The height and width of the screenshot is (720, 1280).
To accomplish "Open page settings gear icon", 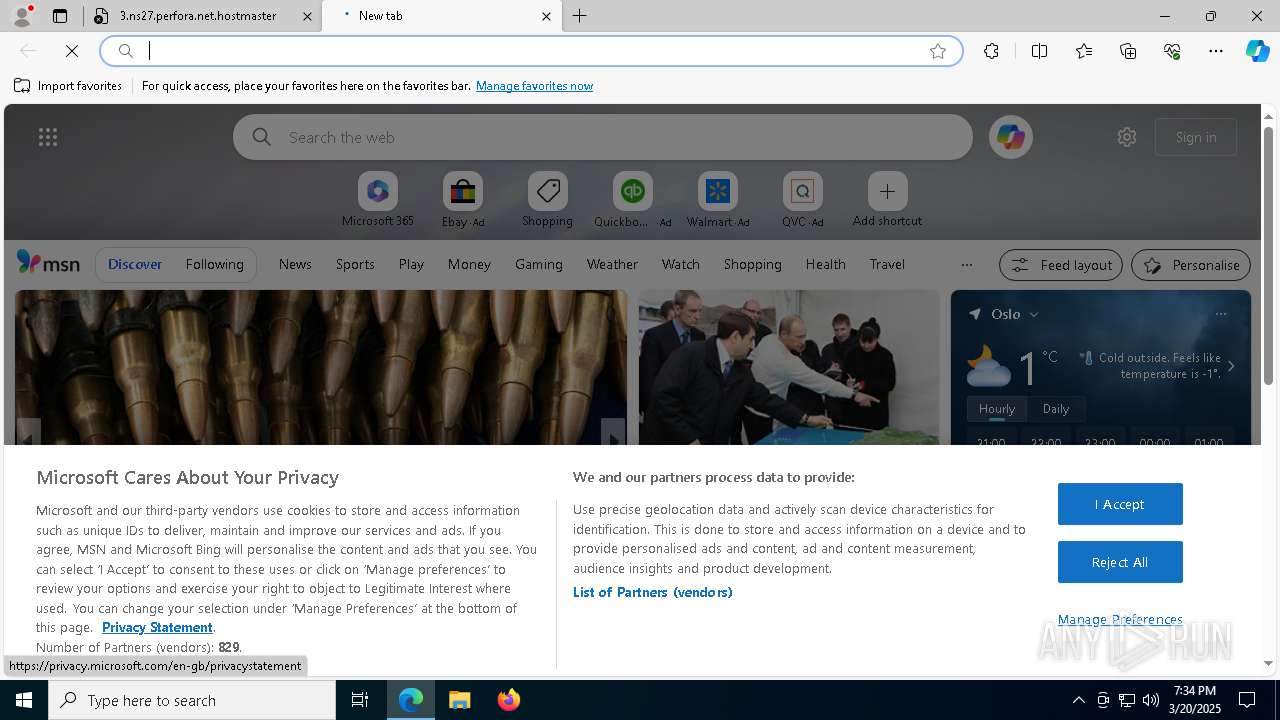I will pos(1127,137).
